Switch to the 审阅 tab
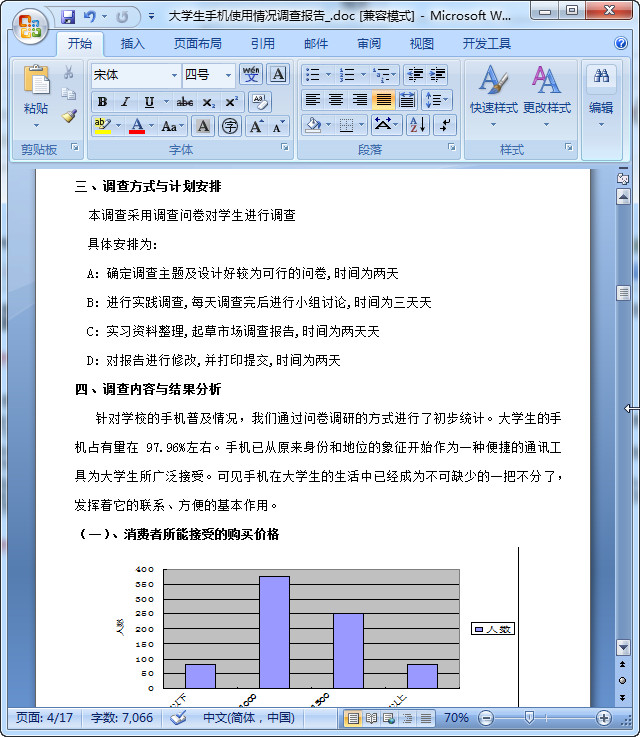This screenshot has width=640, height=737. tap(369, 44)
